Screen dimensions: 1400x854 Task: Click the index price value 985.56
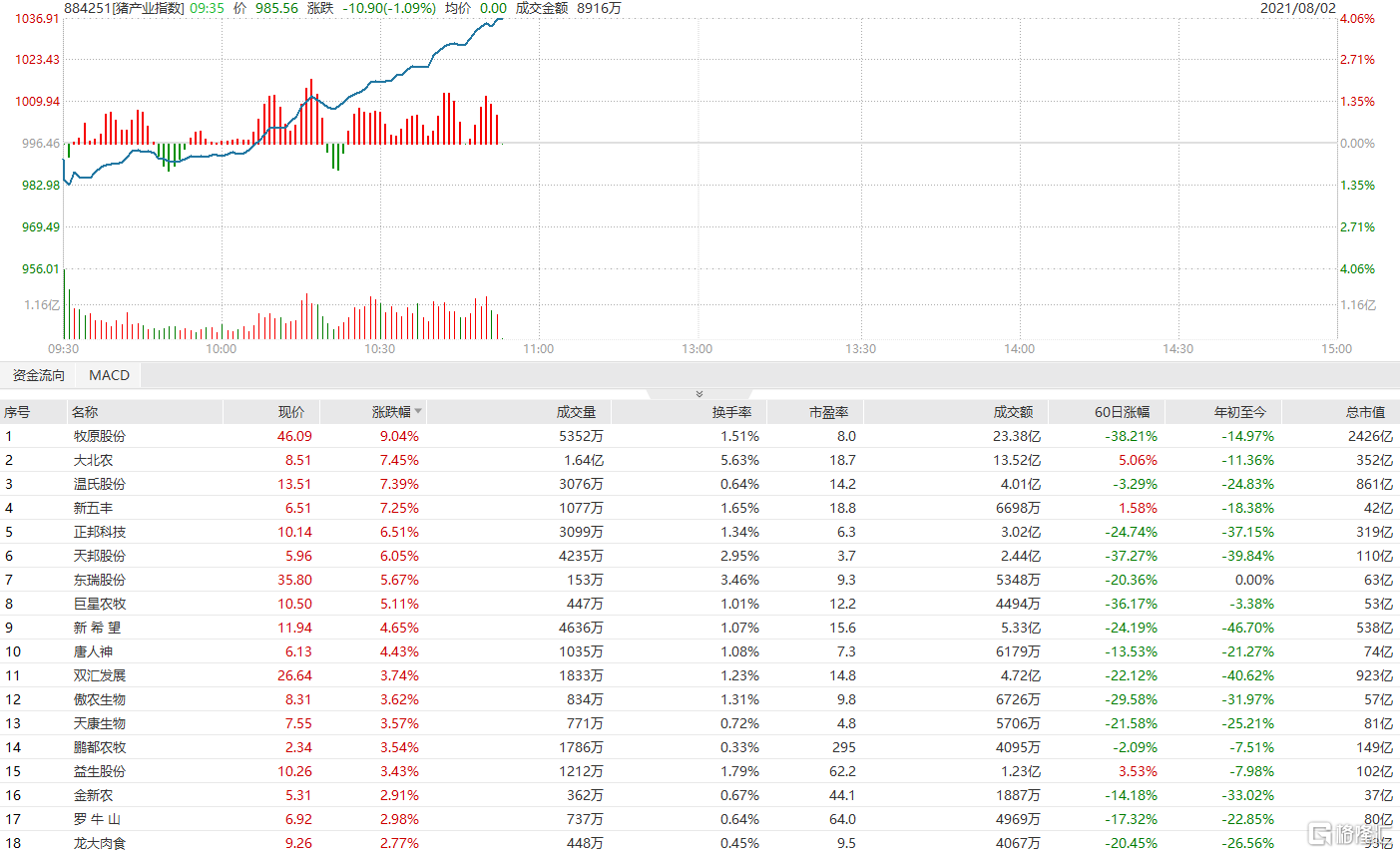276,8
